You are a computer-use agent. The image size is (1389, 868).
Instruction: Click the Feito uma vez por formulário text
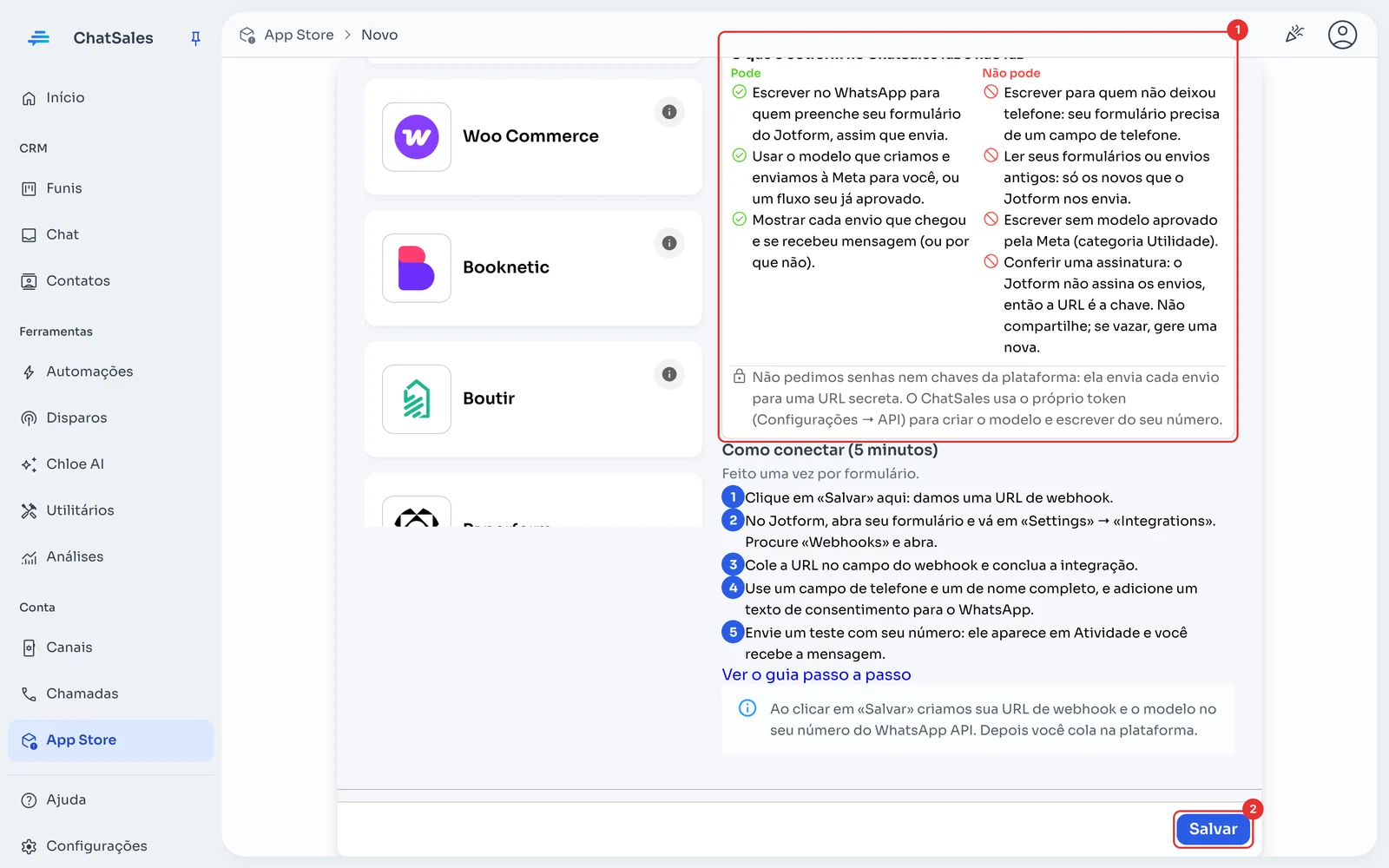tap(820, 474)
